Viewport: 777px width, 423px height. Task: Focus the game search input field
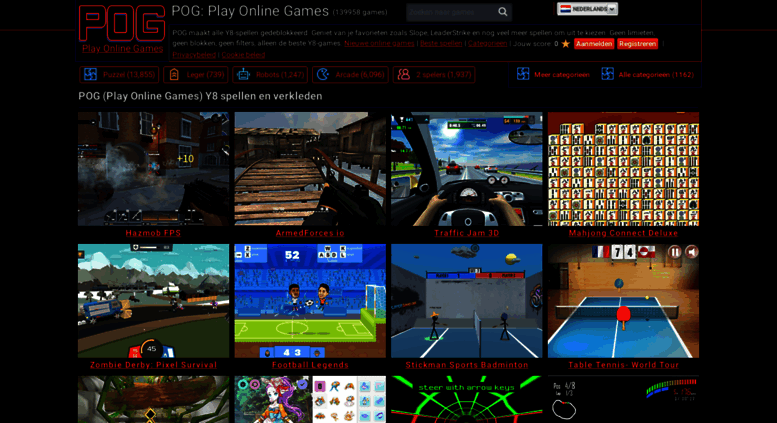(x=450, y=12)
